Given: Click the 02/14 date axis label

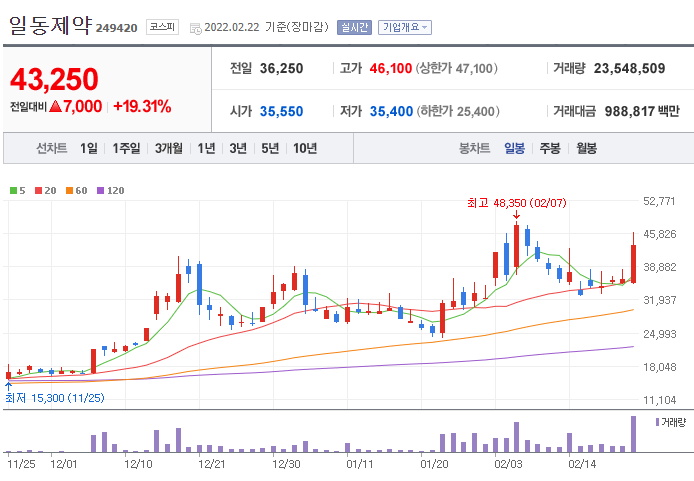Looking at the screenshot, I should (x=582, y=464).
